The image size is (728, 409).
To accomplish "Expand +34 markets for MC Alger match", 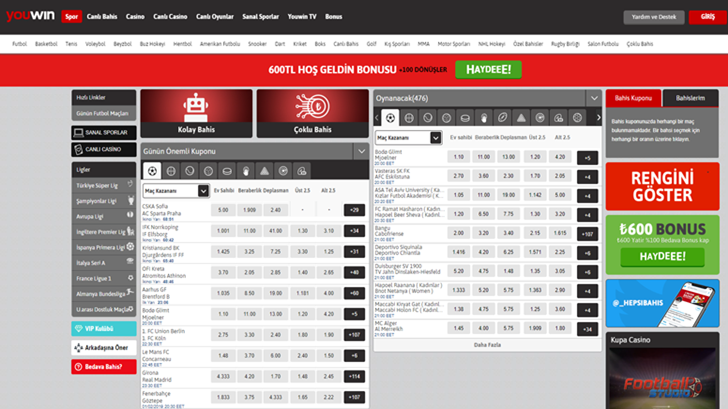I will tap(587, 329).
